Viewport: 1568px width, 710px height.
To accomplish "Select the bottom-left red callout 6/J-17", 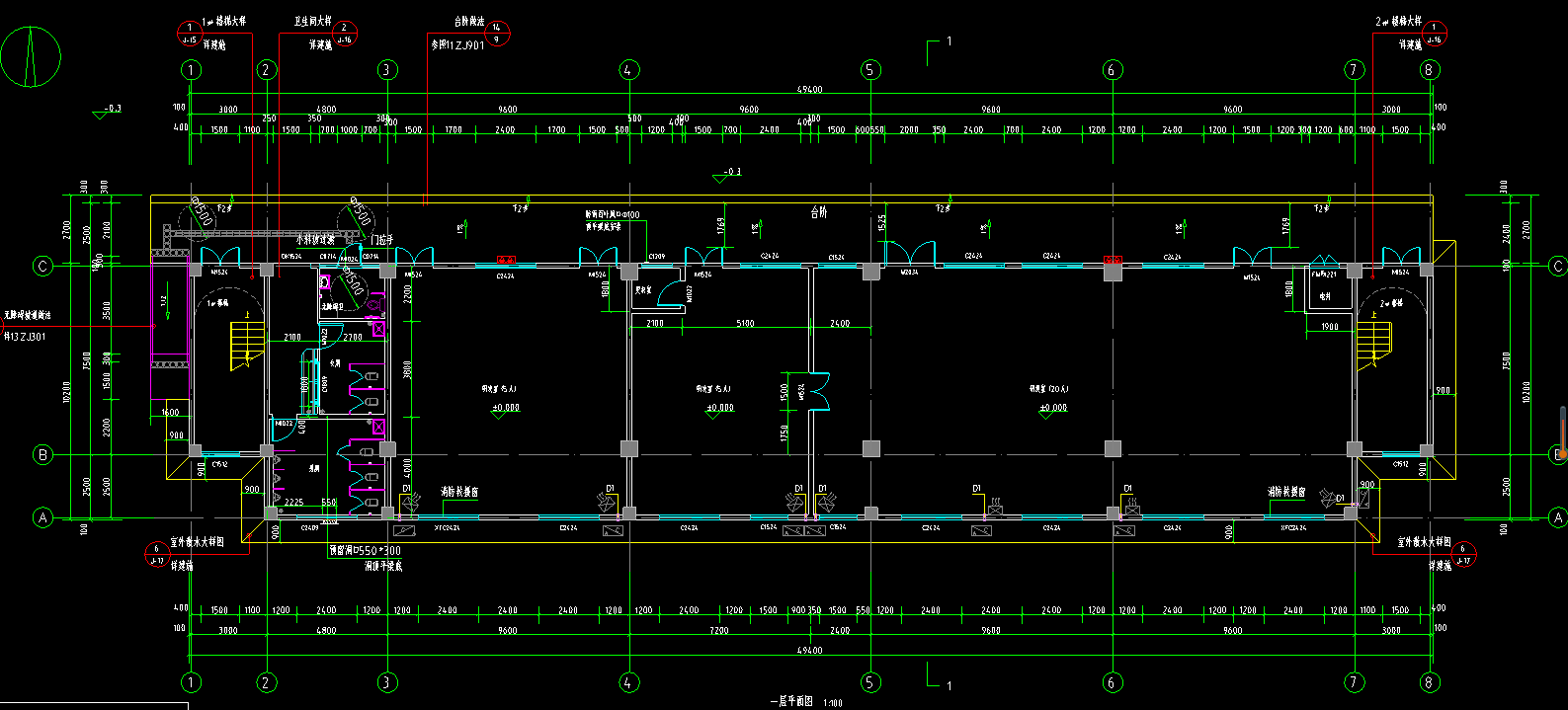I will point(156,554).
